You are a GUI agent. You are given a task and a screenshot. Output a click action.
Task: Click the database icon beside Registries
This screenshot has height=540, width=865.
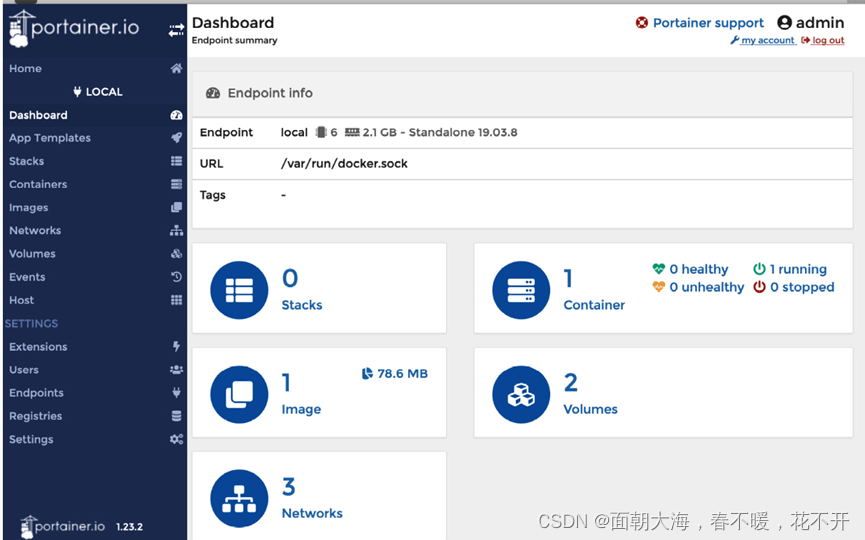(176, 416)
